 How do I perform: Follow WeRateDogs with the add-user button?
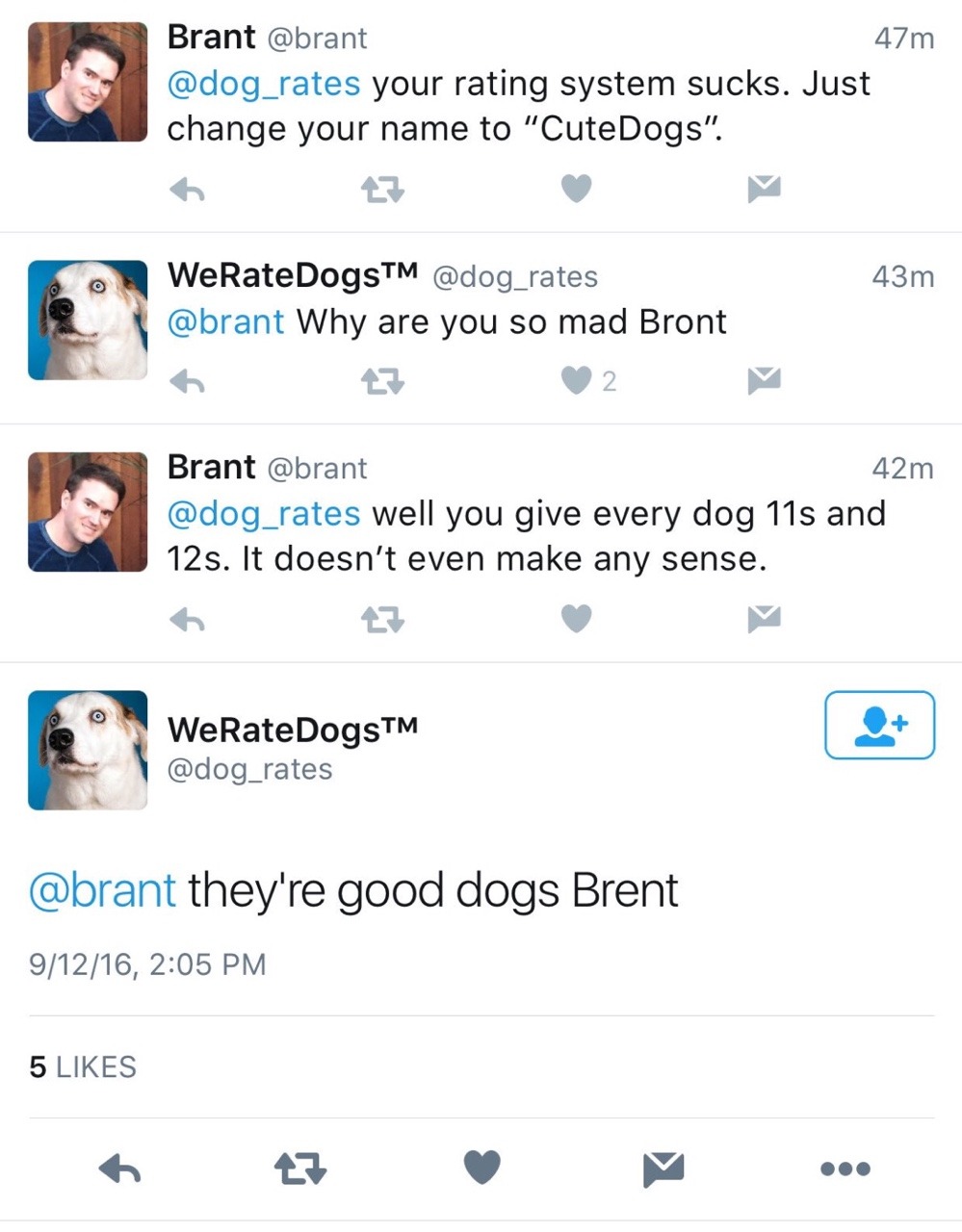tap(879, 725)
